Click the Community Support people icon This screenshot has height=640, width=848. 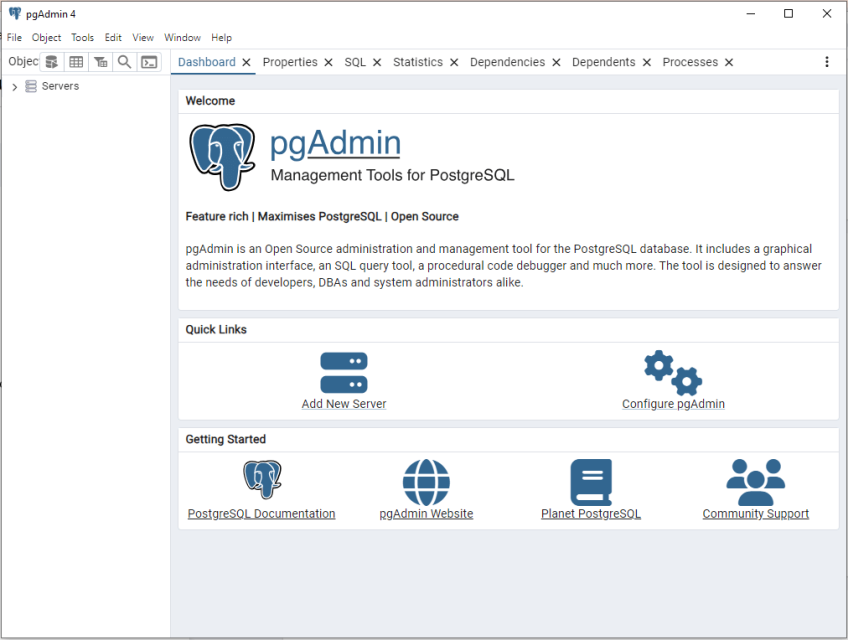pos(756,480)
